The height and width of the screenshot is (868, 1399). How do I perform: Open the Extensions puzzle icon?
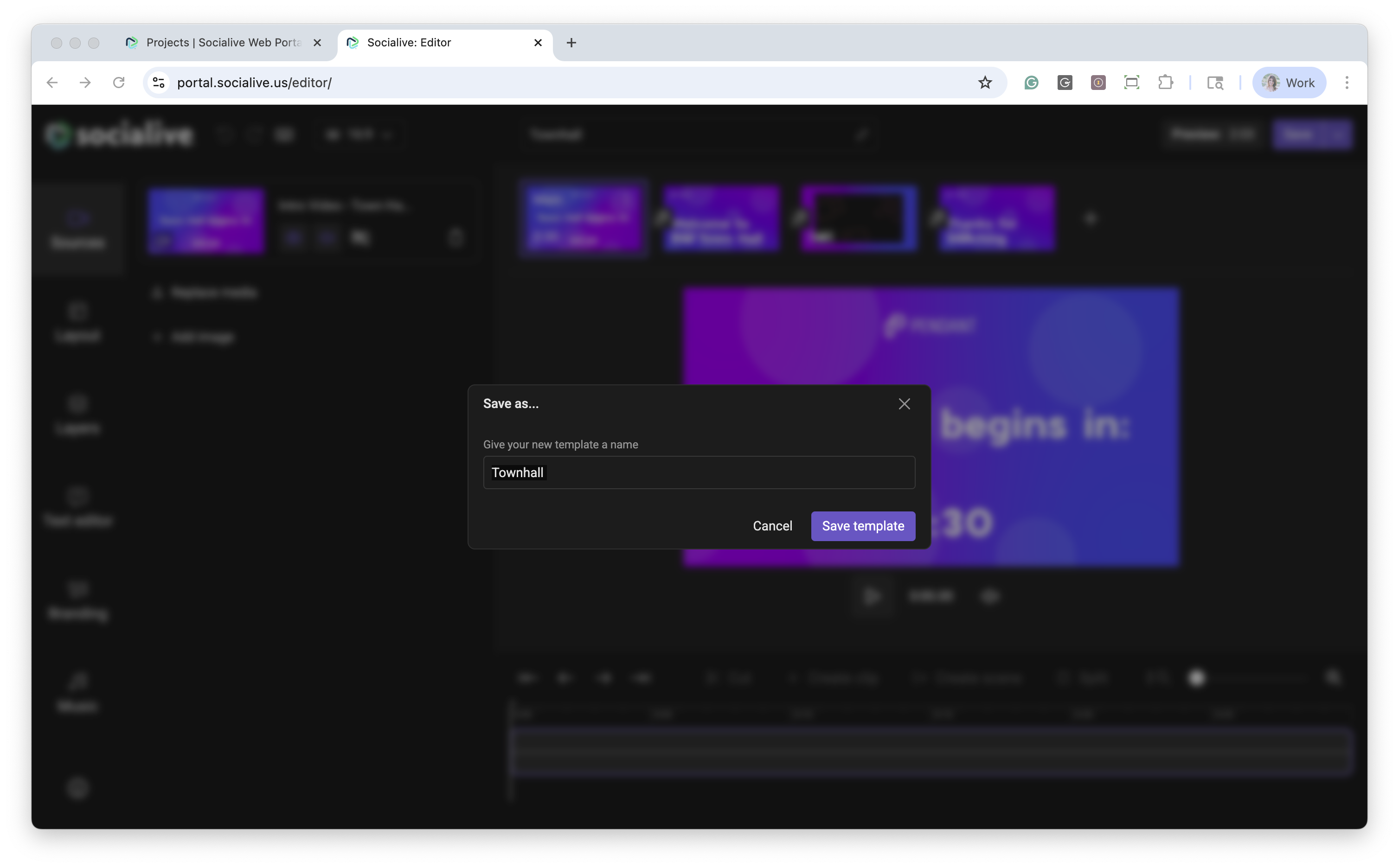[x=1165, y=83]
